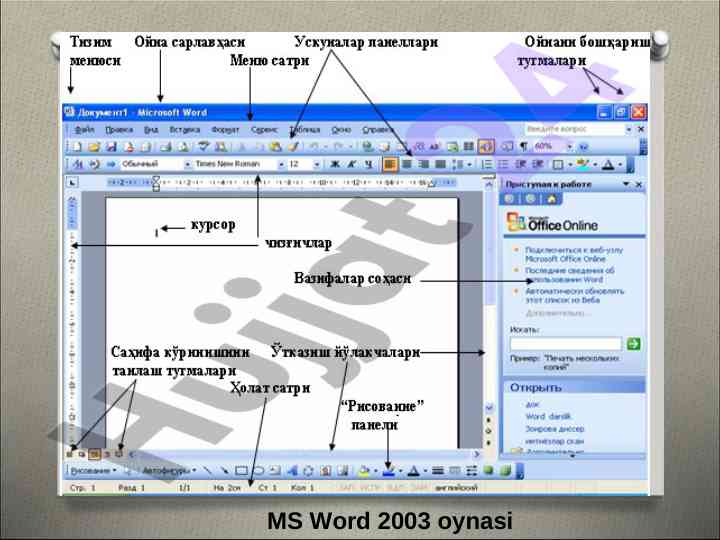Open the Сервис menu
The image size is (720, 540).
pyautogui.click(x=264, y=130)
